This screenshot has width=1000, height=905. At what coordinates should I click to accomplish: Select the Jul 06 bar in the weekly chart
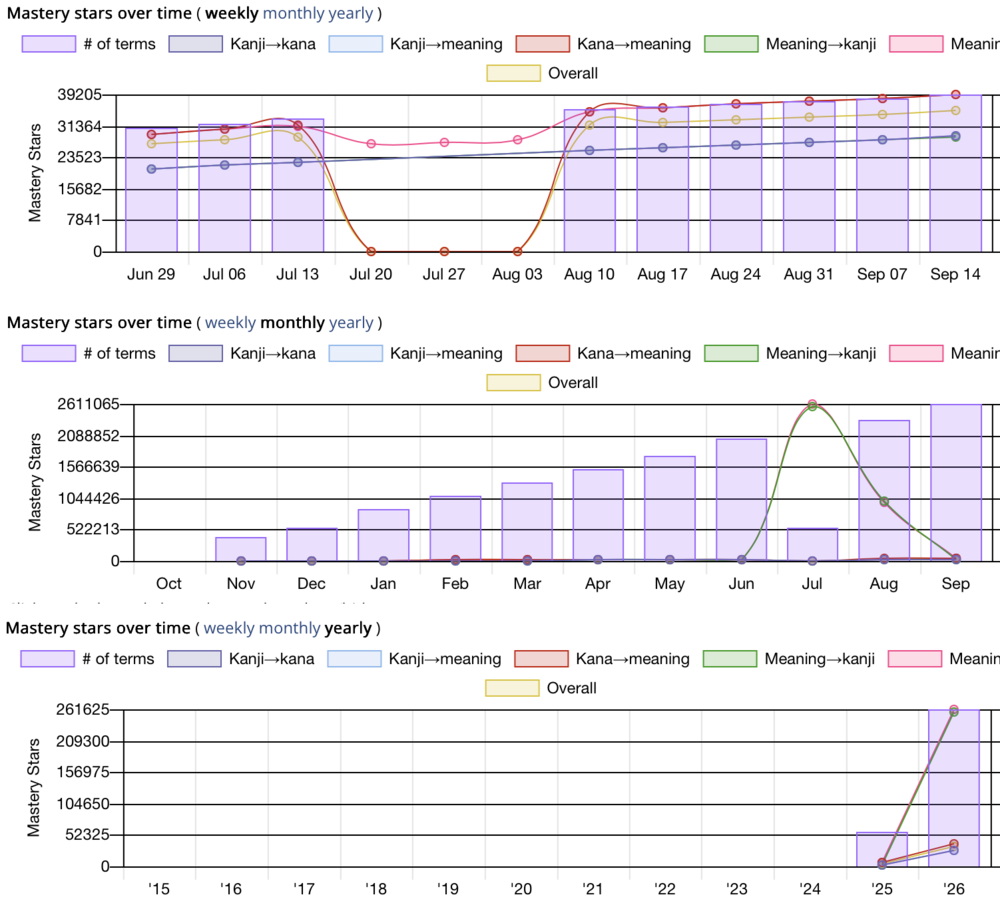pyautogui.click(x=224, y=188)
